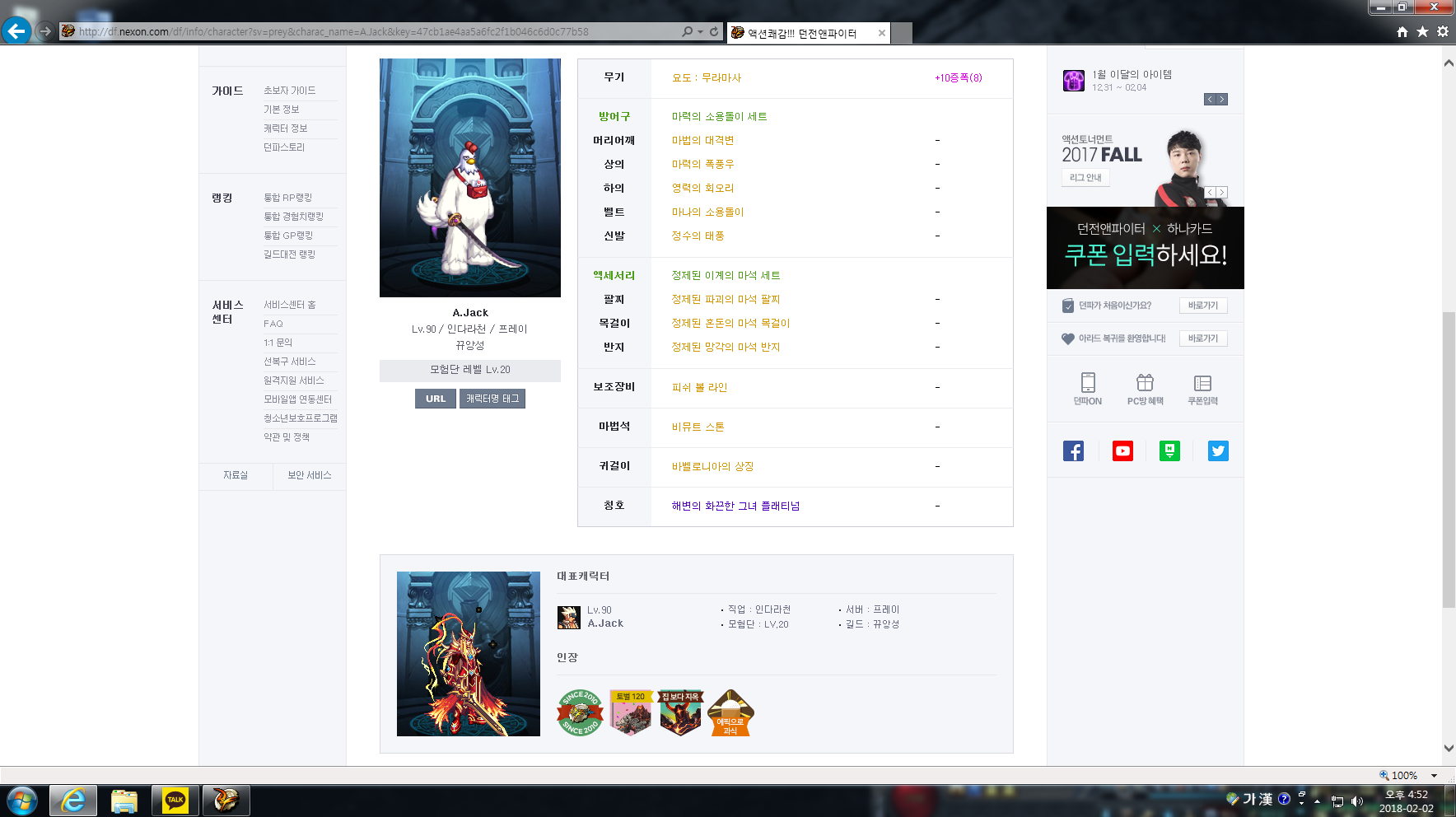This screenshot has width=1456, height=817.
Task: Click the SINCE 2010 green seal badge
Action: click(580, 712)
